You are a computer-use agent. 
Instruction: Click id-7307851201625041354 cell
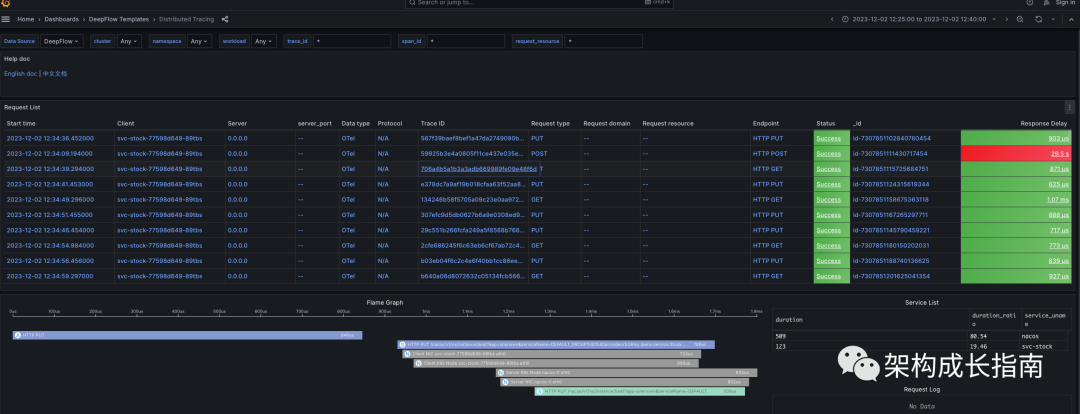click(x=891, y=276)
